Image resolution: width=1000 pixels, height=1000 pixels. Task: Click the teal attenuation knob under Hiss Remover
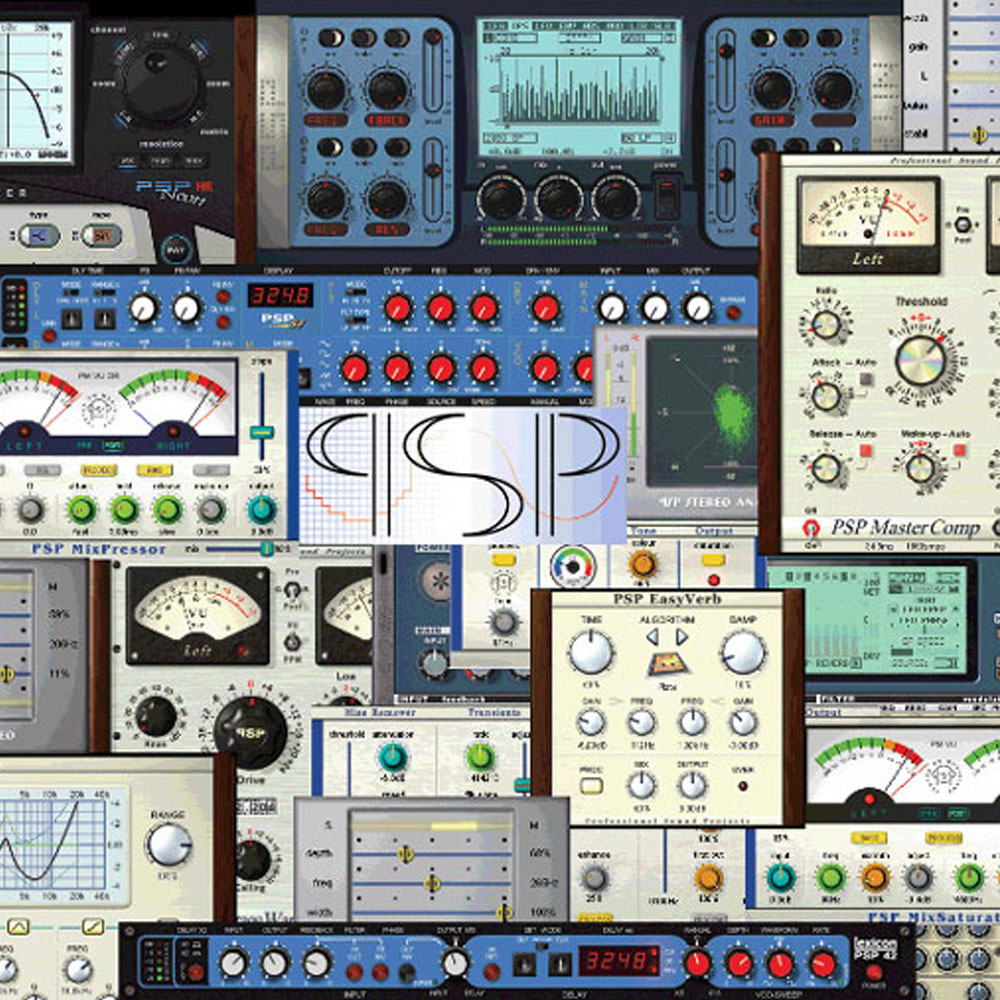pyautogui.click(x=392, y=756)
